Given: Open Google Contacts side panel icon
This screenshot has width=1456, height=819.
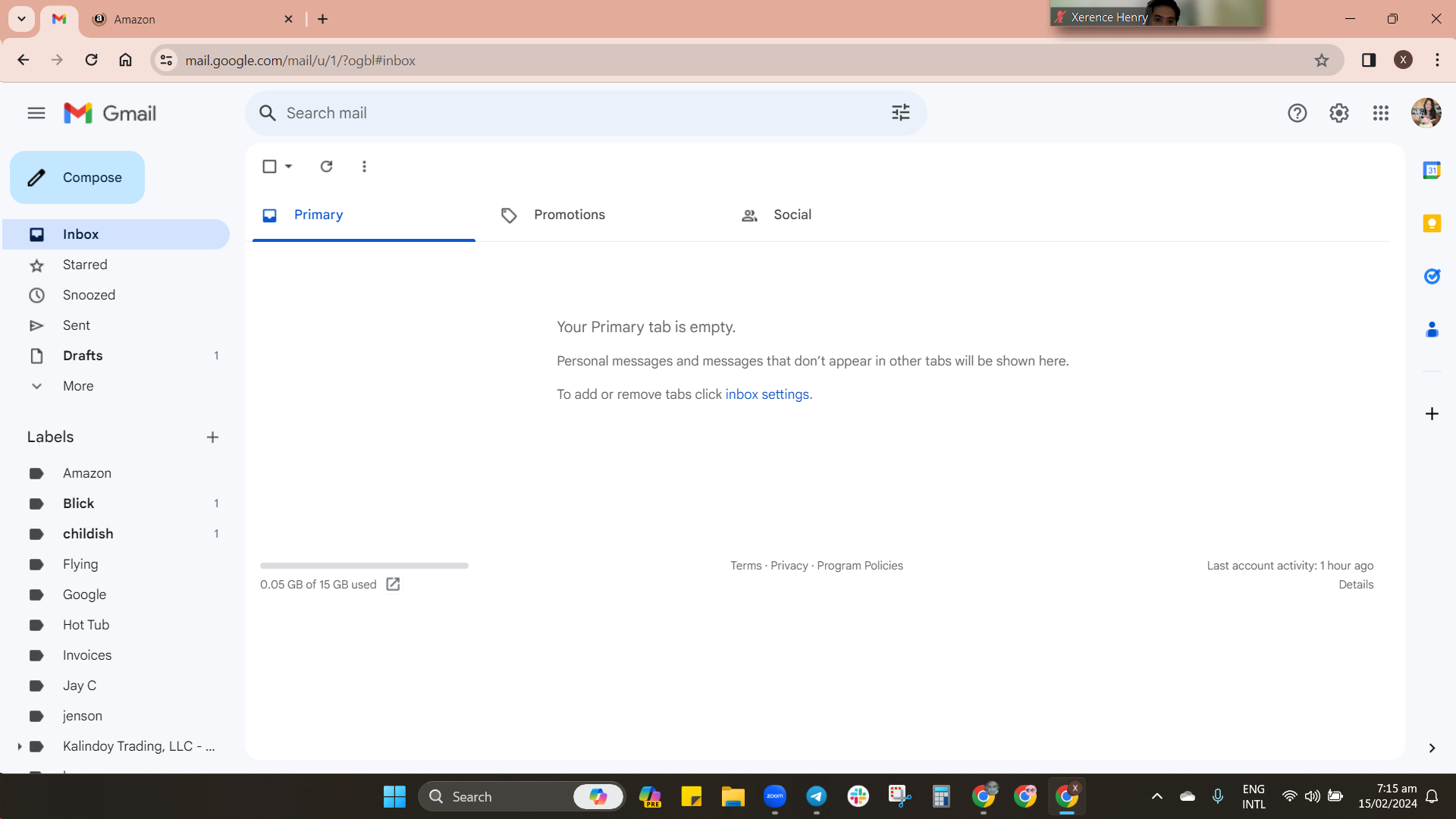Looking at the screenshot, I should 1431,330.
